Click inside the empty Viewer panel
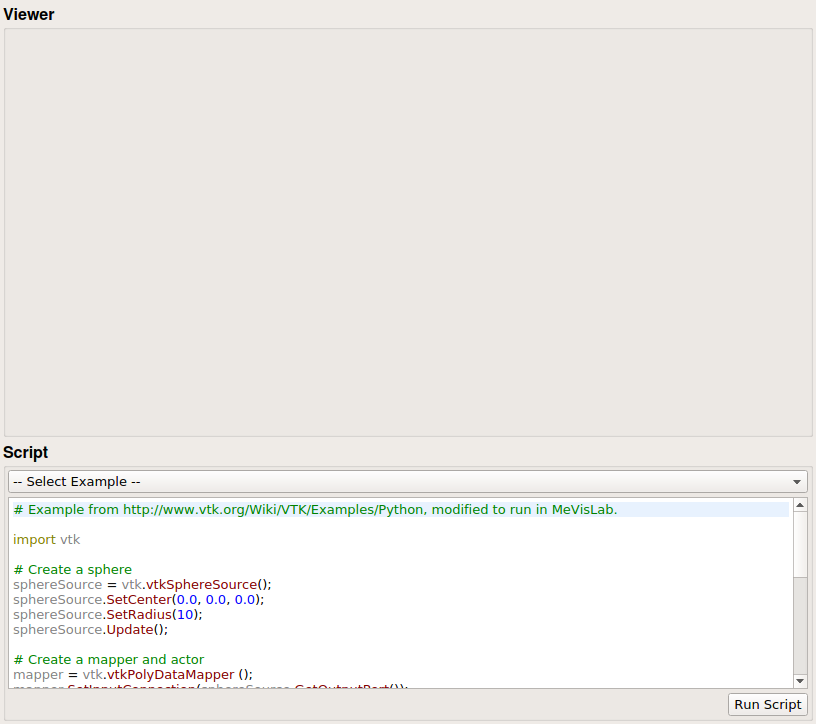 pyautogui.click(x=408, y=232)
